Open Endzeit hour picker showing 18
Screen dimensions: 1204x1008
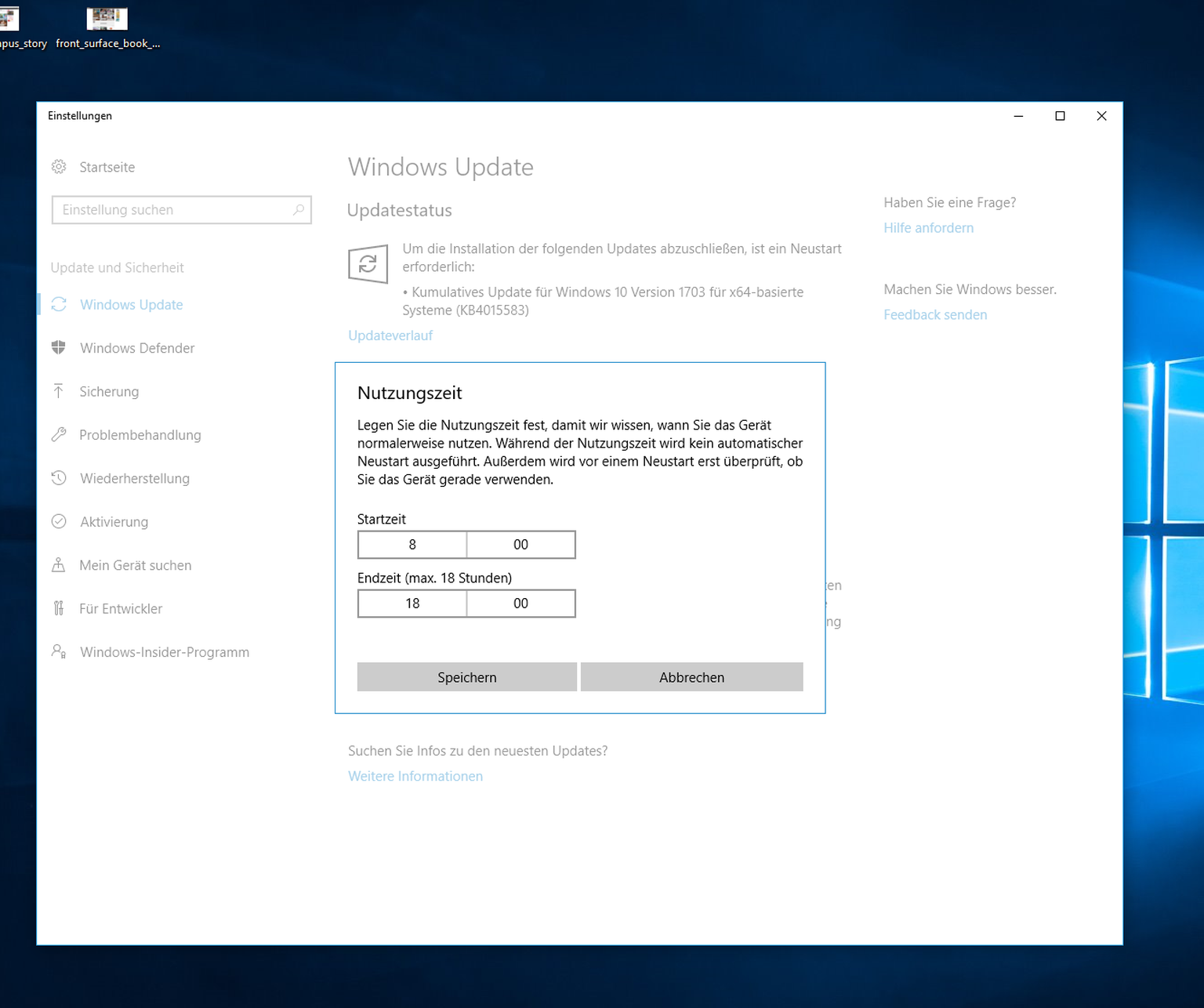click(x=412, y=604)
